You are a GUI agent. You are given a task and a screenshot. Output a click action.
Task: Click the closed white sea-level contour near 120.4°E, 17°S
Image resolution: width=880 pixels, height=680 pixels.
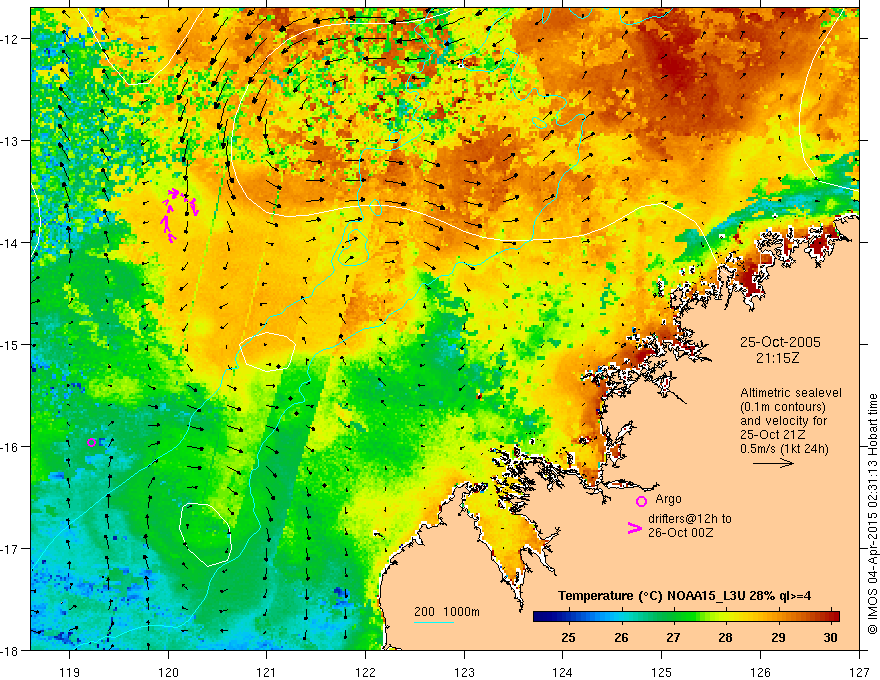coord(205,534)
